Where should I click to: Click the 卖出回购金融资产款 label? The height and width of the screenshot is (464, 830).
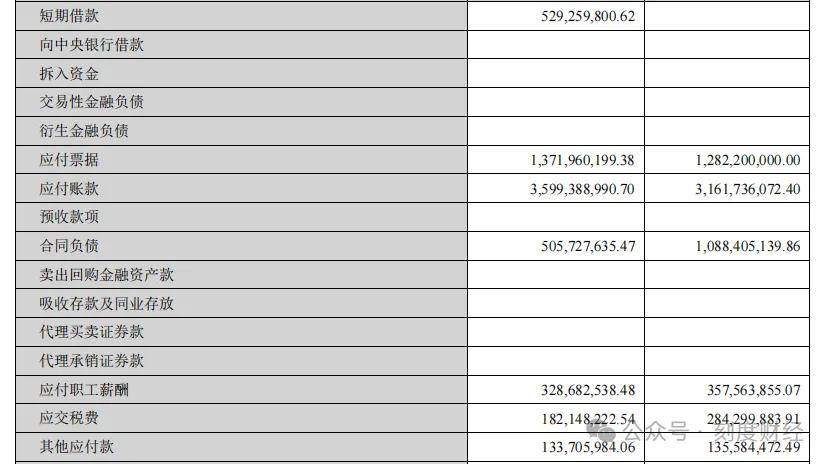pyautogui.click(x=107, y=275)
